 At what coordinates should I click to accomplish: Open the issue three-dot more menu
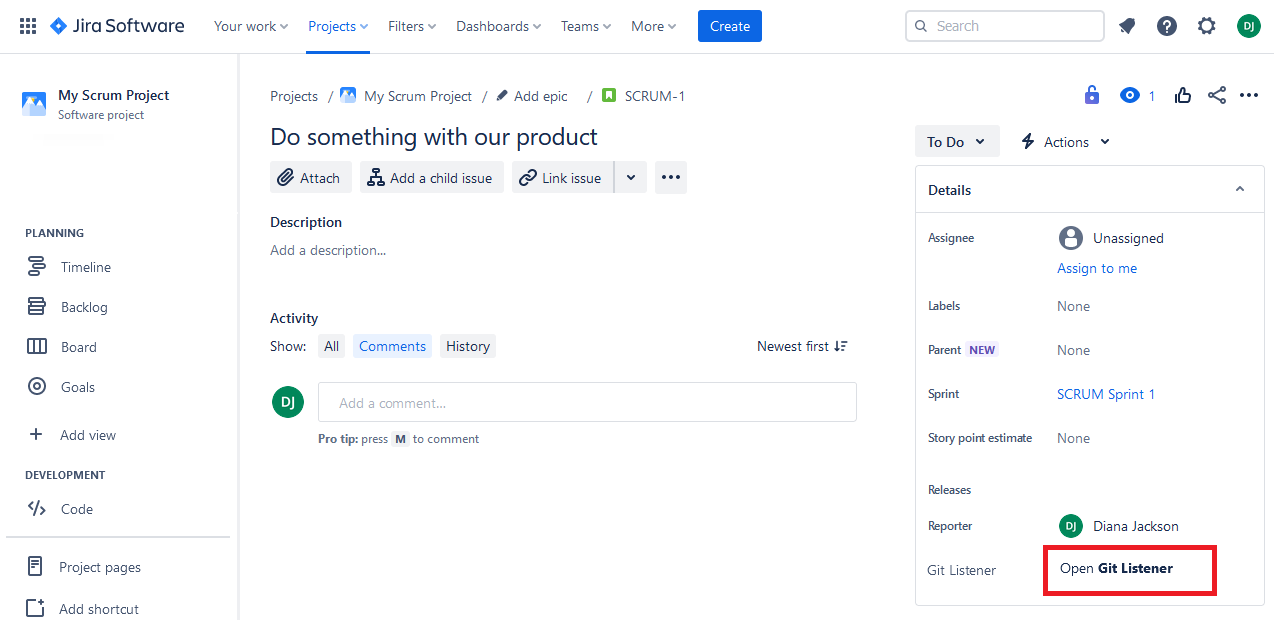click(1249, 96)
